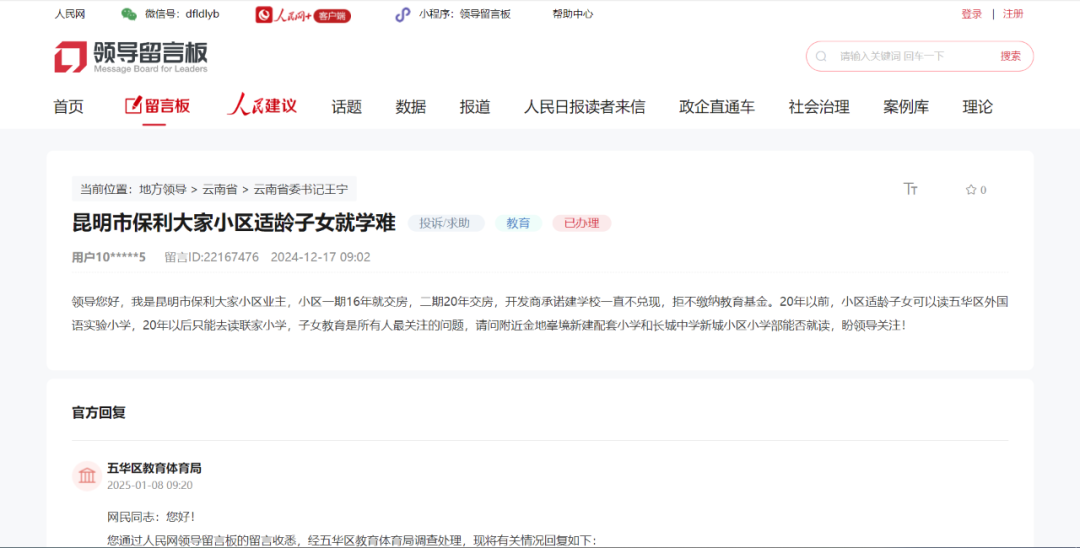Click the red 搜索 button

coord(1010,56)
